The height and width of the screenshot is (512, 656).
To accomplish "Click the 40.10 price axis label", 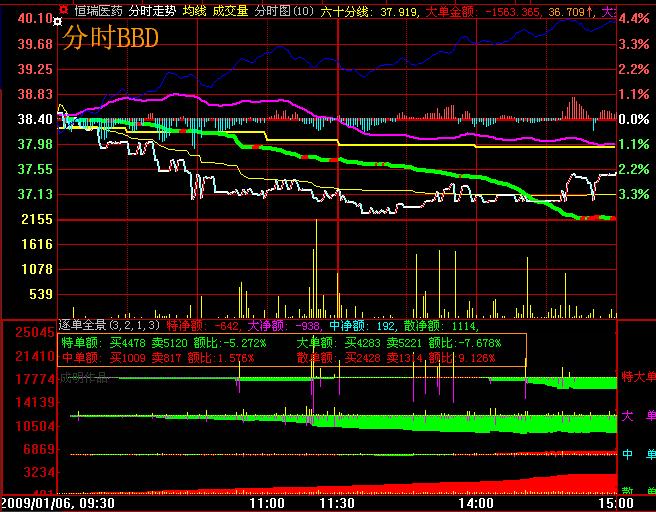I will point(35,18).
